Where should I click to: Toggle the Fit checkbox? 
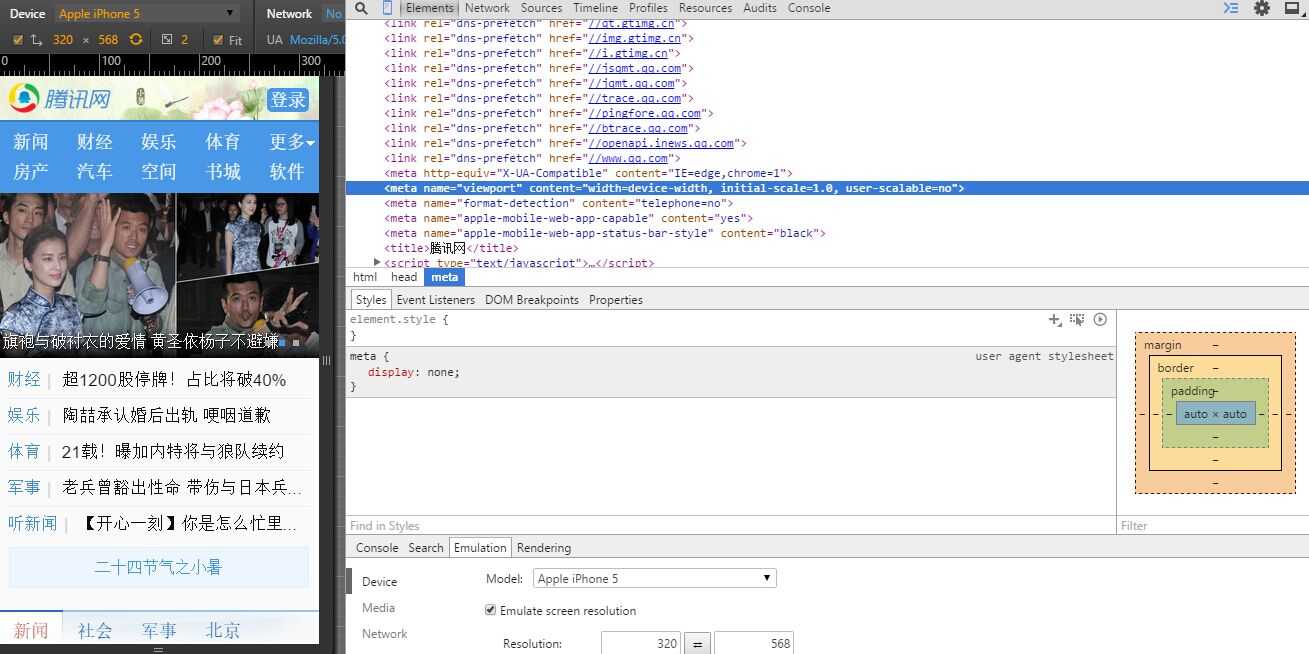coord(219,40)
